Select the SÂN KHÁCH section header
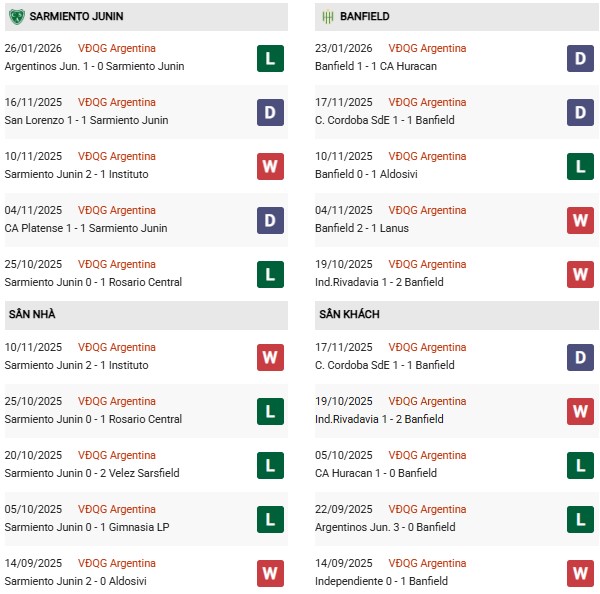Viewport: 600px width, 594px height. pos(352,314)
